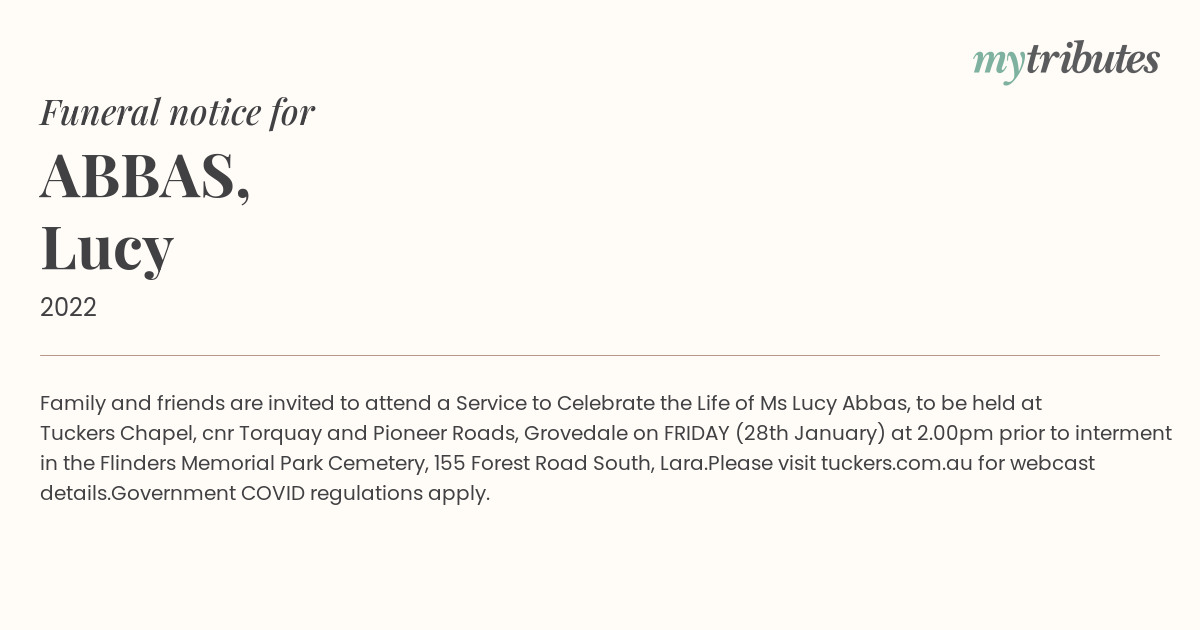1200x630 pixels.
Task: Select the "Funeral notice for" heading
Action: [x=177, y=112]
